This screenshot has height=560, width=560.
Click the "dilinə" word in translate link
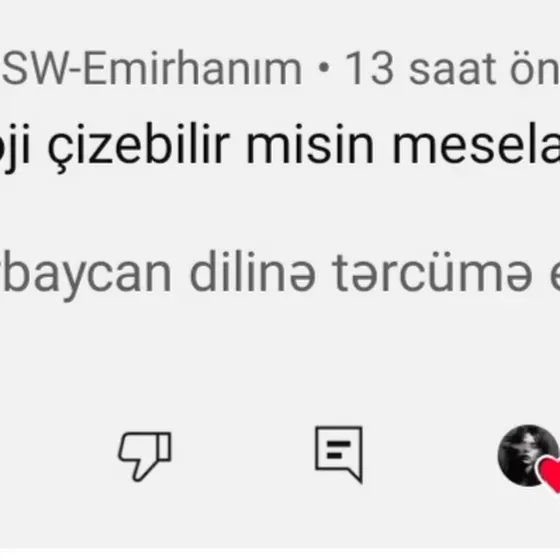tap(253, 272)
